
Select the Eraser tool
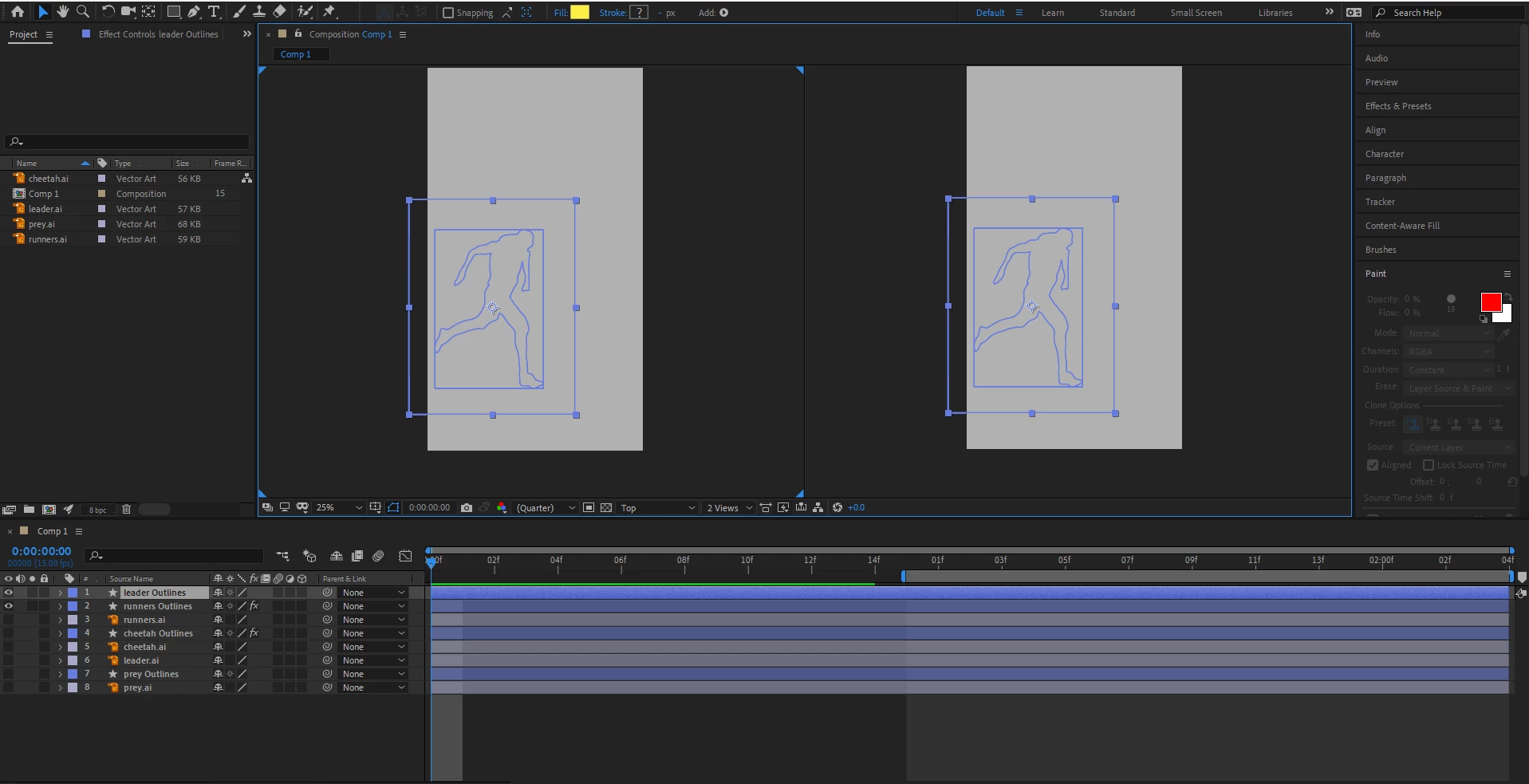279,12
